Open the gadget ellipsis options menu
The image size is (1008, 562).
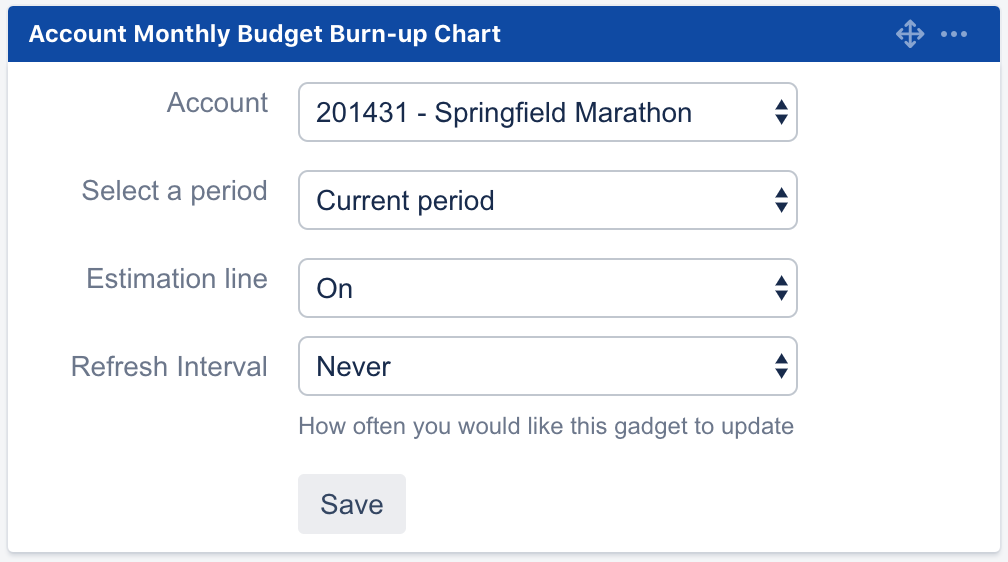(x=953, y=35)
